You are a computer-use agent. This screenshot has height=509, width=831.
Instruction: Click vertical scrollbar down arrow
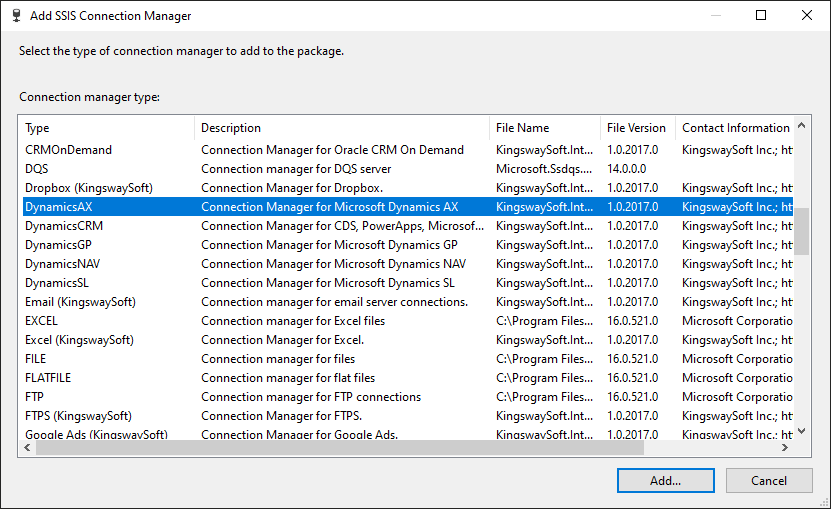(x=801, y=431)
